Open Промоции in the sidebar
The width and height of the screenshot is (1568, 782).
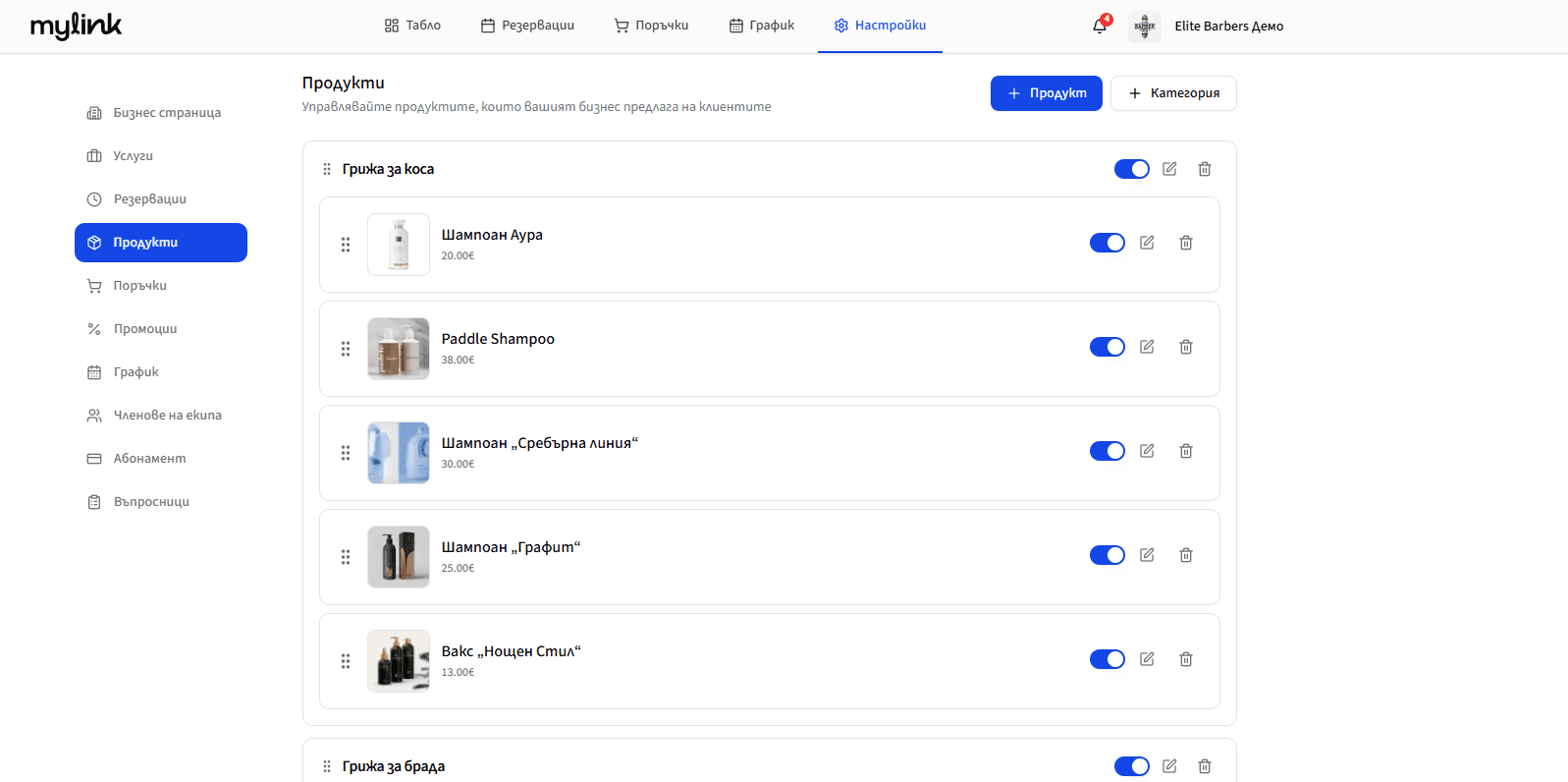145,329
